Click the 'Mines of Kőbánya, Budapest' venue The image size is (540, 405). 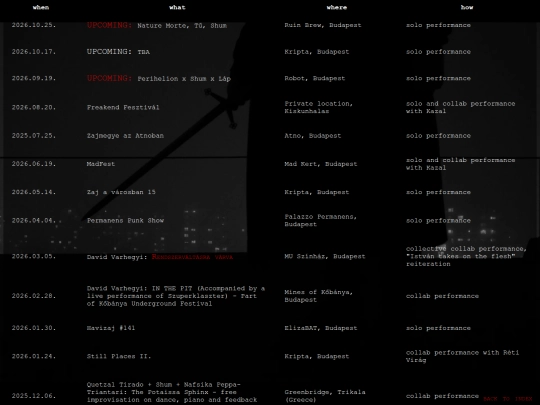click(x=319, y=296)
